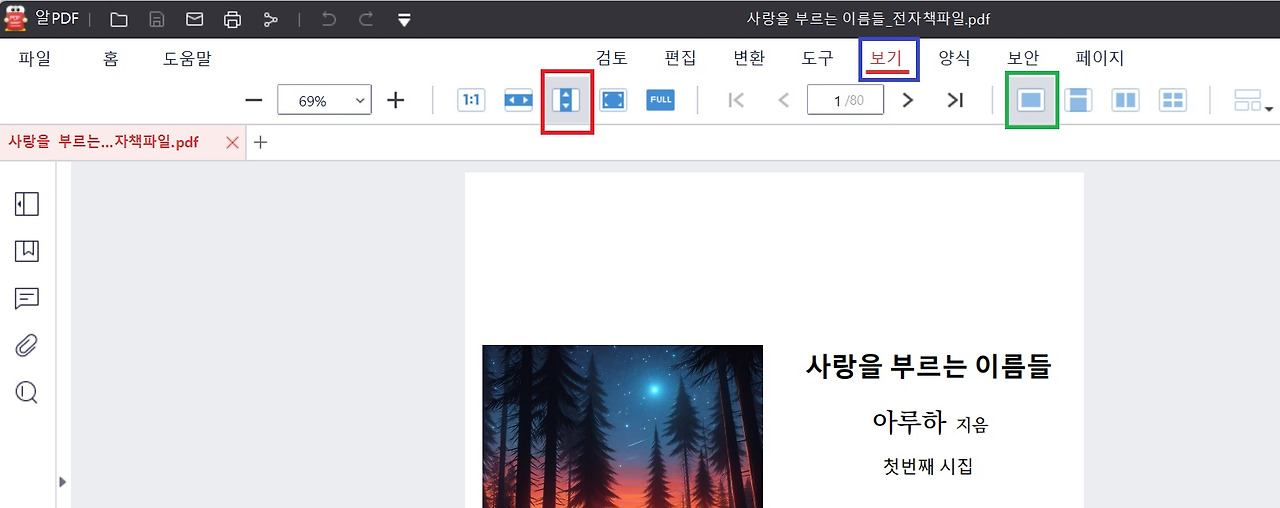Select single page view layout
1280x508 pixels.
click(x=1031, y=100)
